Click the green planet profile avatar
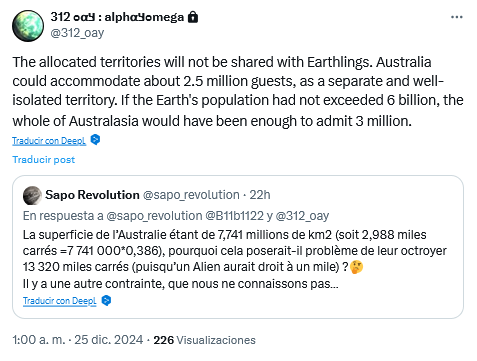 [28, 26]
